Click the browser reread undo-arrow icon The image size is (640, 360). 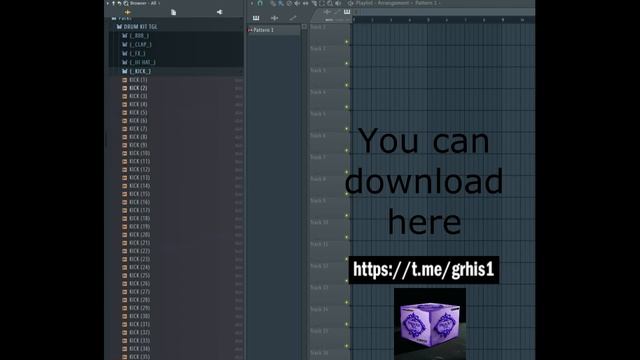coord(119,3)
